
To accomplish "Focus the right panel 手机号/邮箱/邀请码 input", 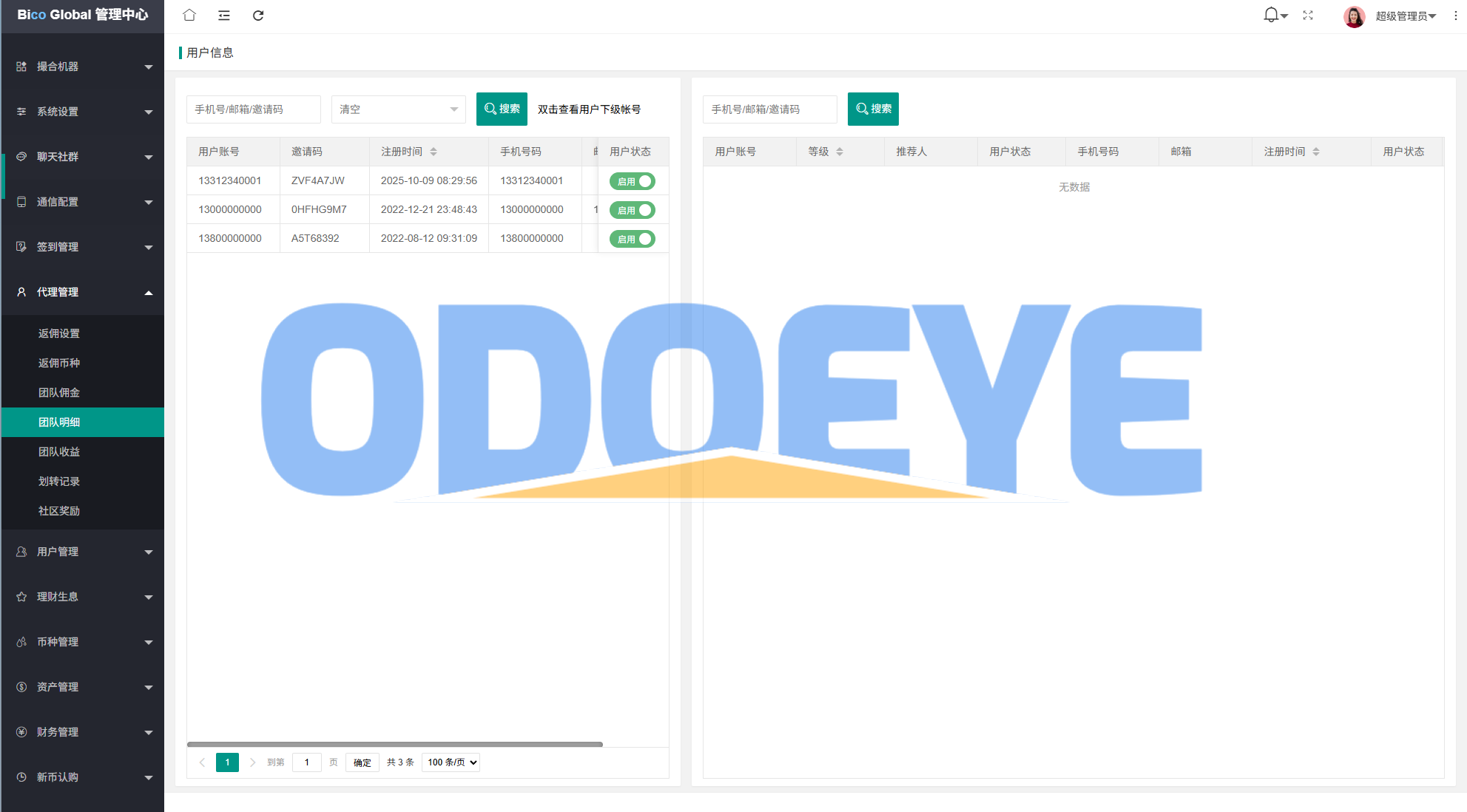I will coord(769,109).
